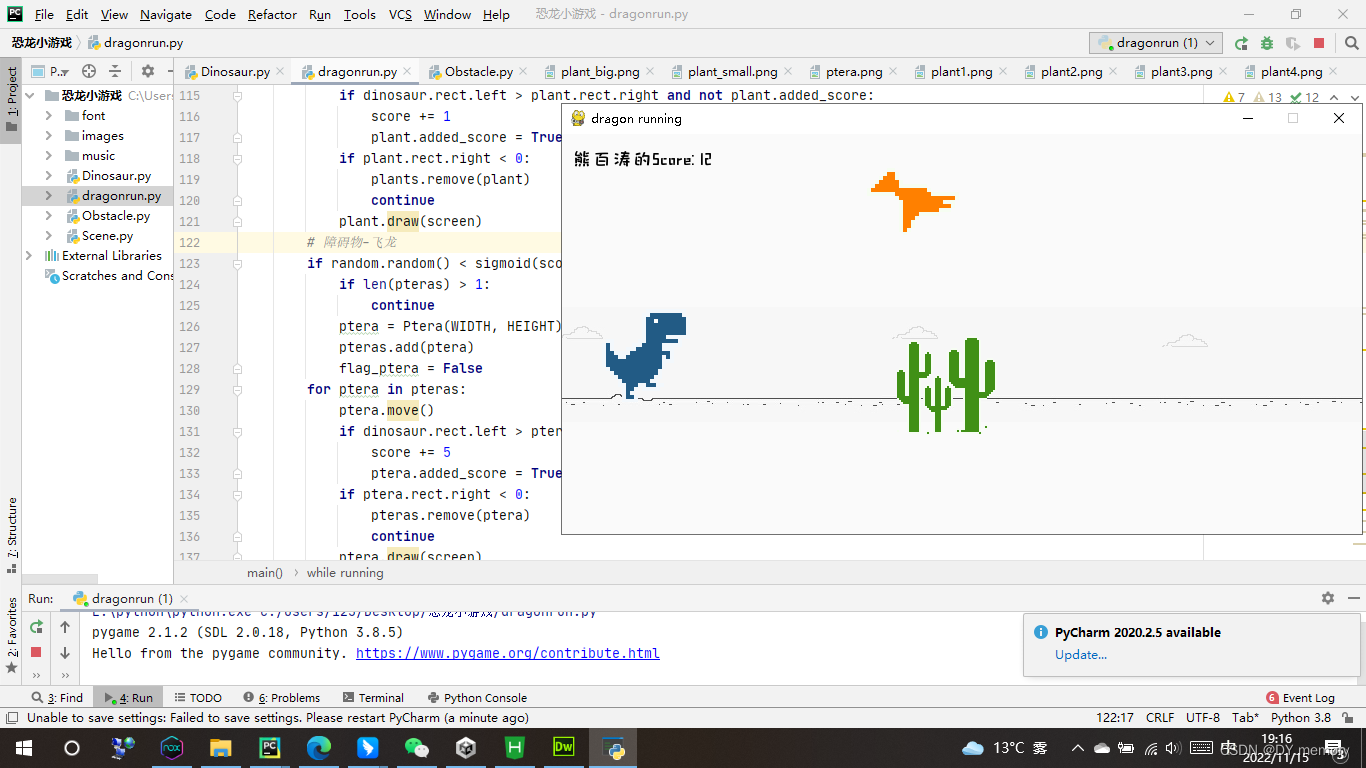The image size is (1366, 768).
Task: Click the pygame contribute hyperlink
Action: [508, 653]
